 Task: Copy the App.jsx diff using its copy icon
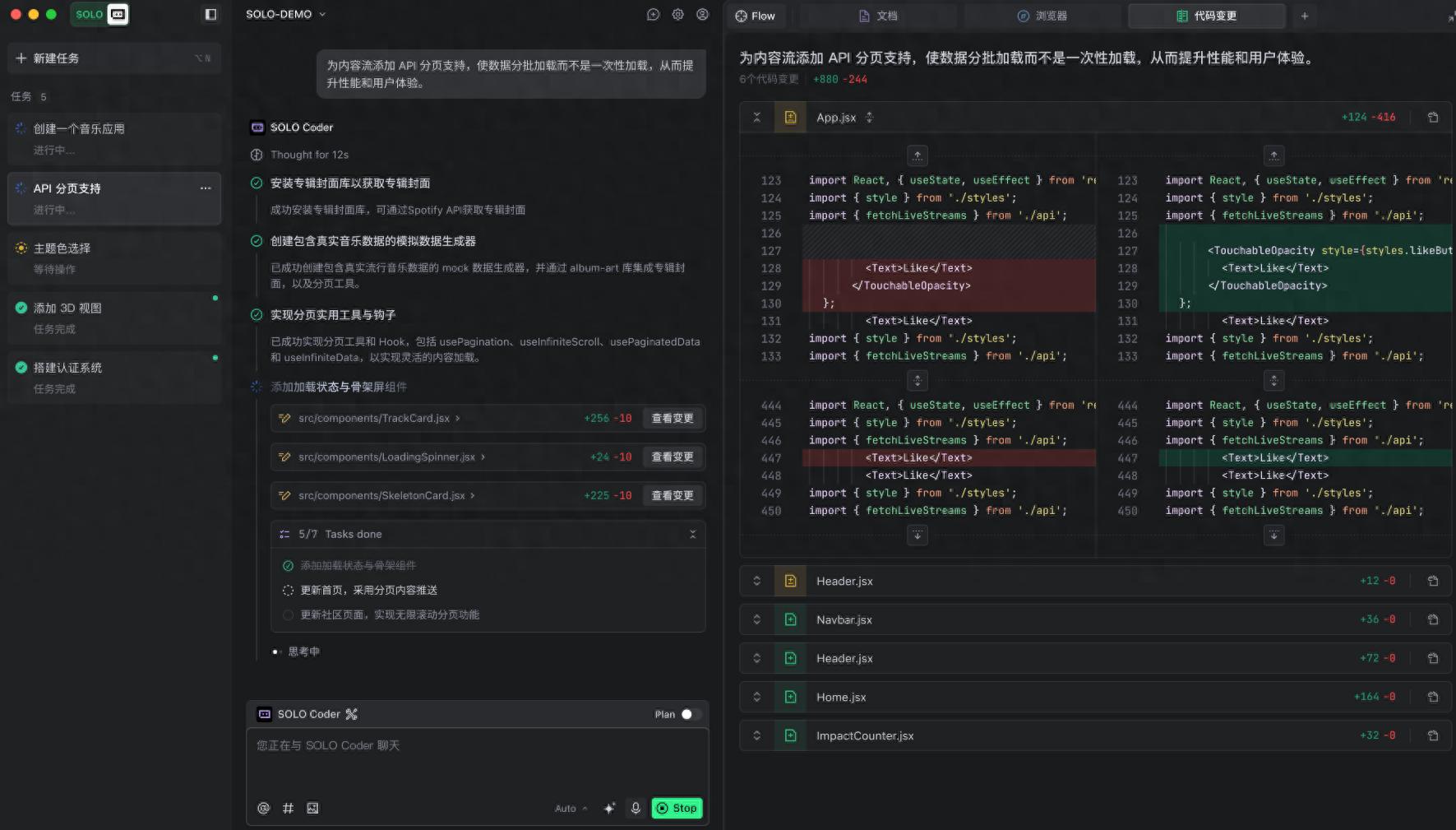click(1434, 117)
